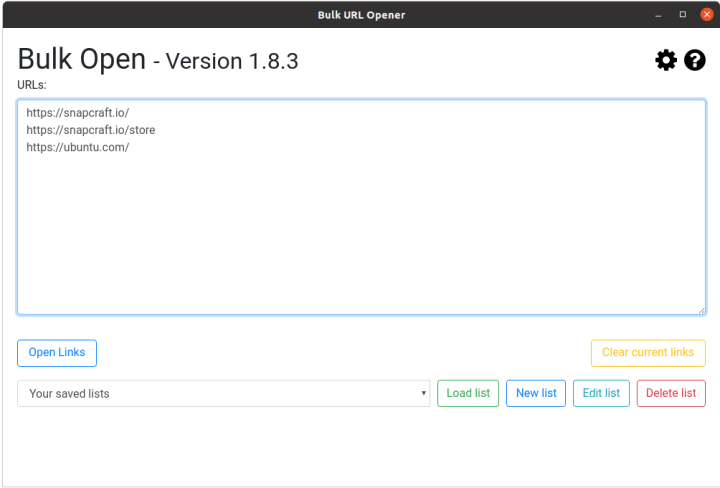Minimize the Bulk URL Opener window
Viewport: 720px width, 488px height.
pyautogui.click(x=658, y=15)
